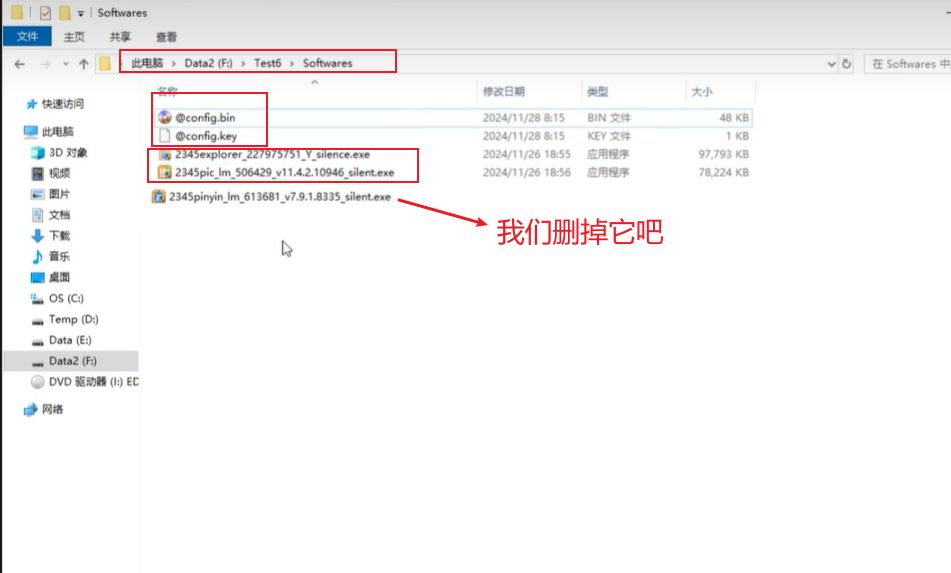Image resolution: width=951 pixels, height=573 pixels.
Task: Go up one folder level arrow
Action: 84,63
